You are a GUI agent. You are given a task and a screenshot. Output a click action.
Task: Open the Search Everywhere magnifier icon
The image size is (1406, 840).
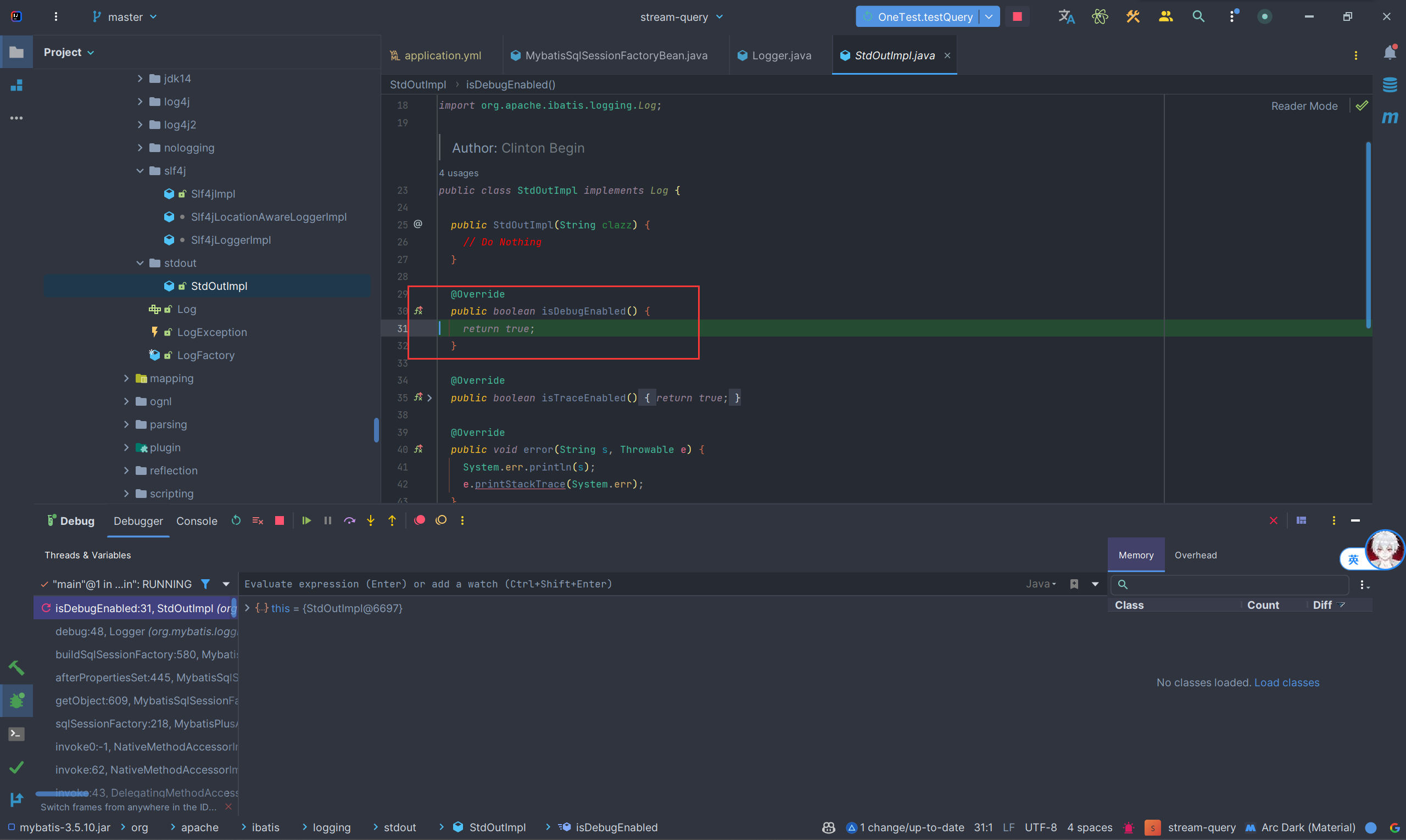[x=1198, y=17]
